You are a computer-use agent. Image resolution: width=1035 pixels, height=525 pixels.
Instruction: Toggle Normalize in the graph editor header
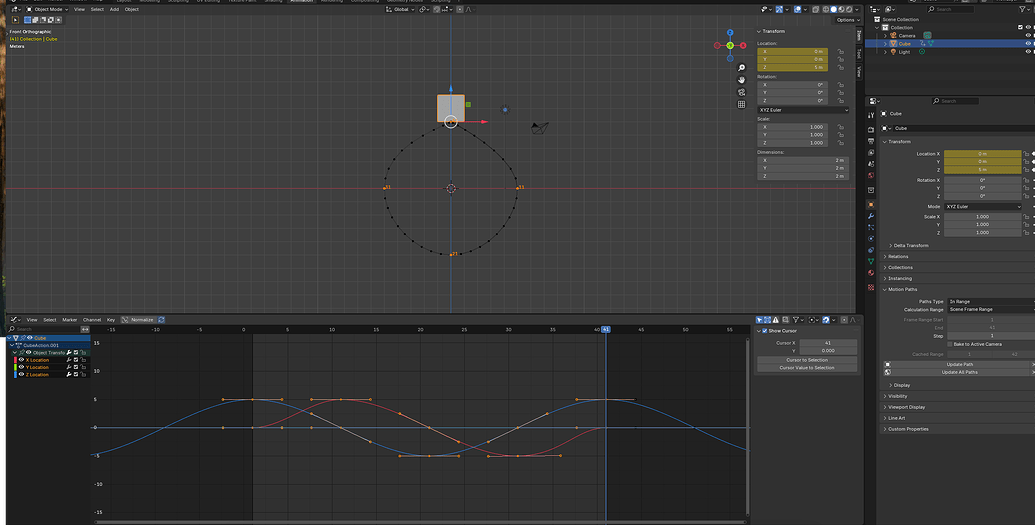pos(137,320)
